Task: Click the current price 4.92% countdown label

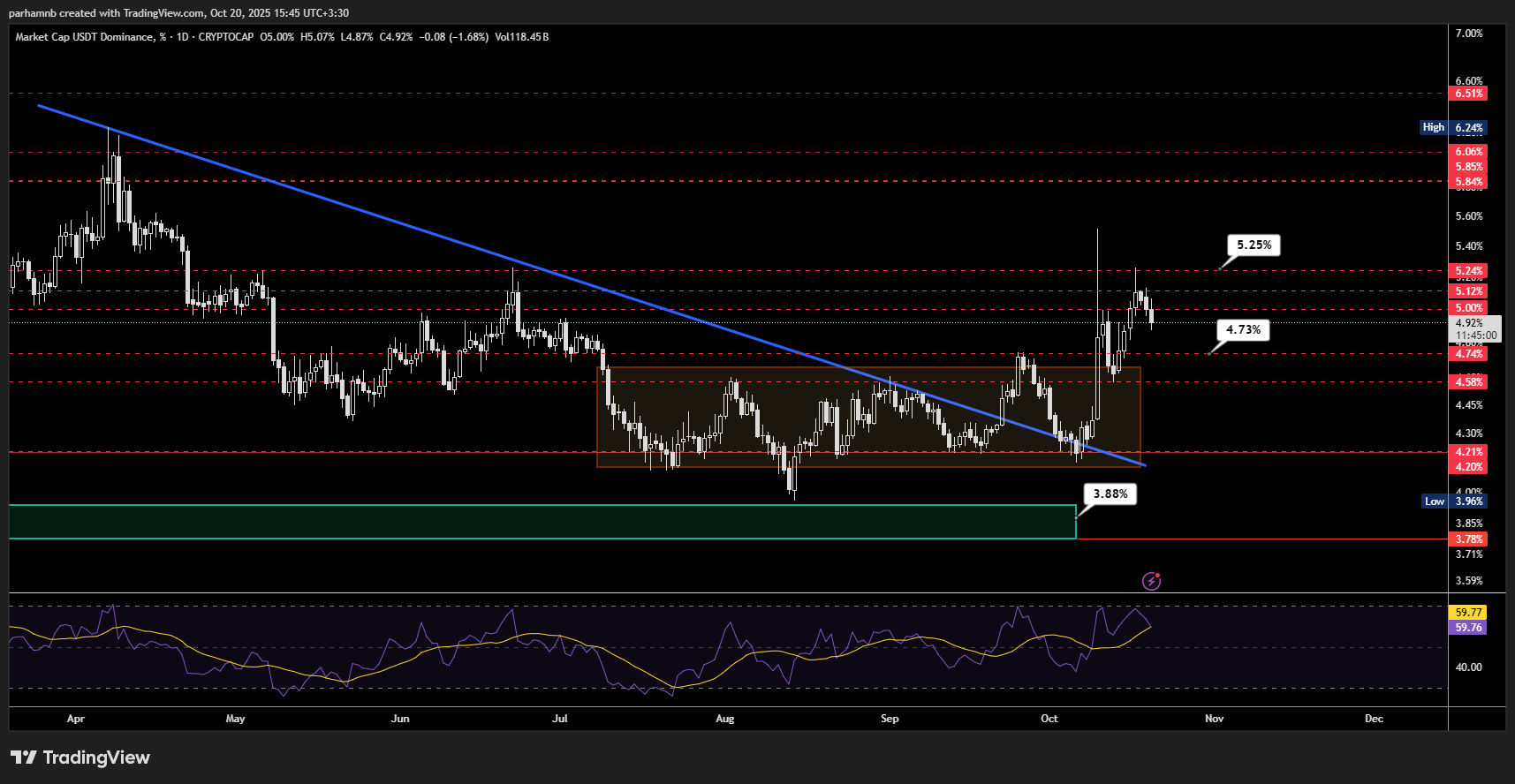Action: [1476, 328]
